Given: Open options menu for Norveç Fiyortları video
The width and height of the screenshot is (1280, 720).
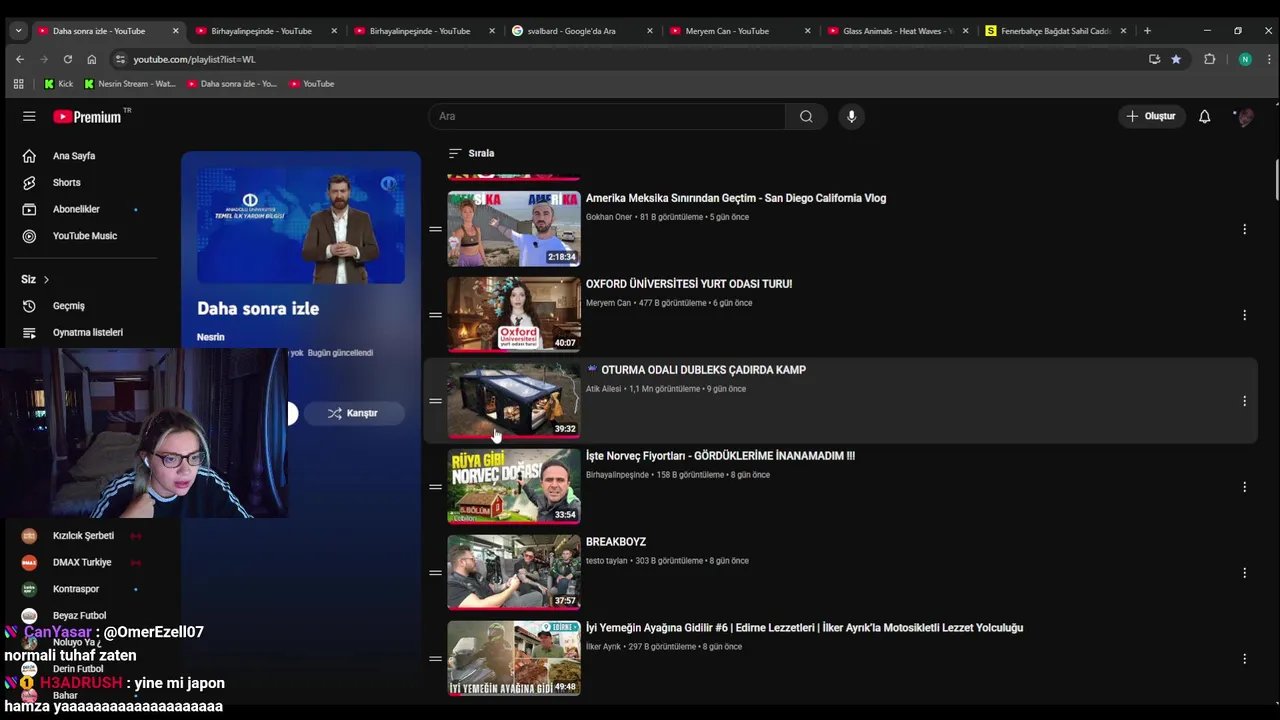Looking at the screenshot, I should click(x=1244, y=487).
